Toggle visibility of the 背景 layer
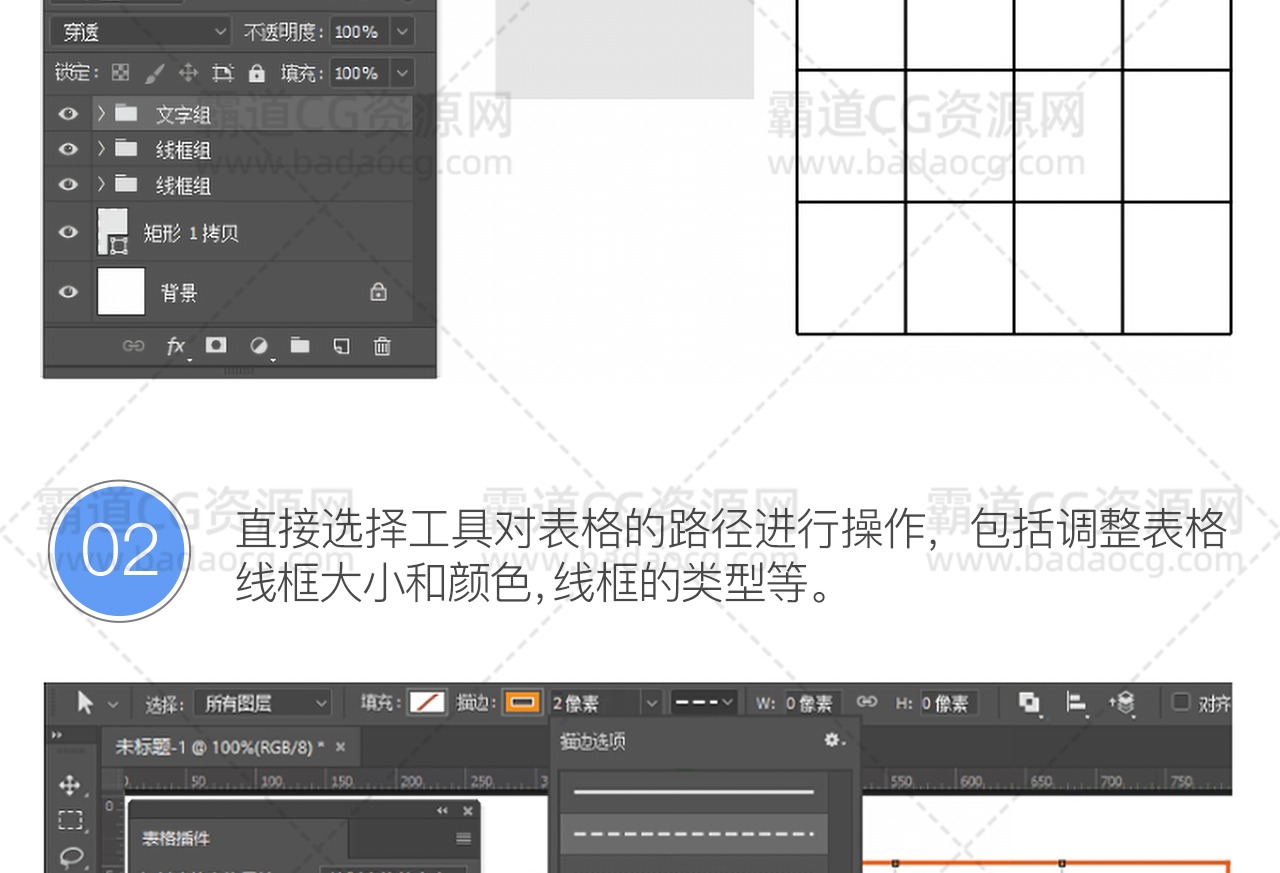This screenshot has width=1280, height=873. (x=68, y=292)
